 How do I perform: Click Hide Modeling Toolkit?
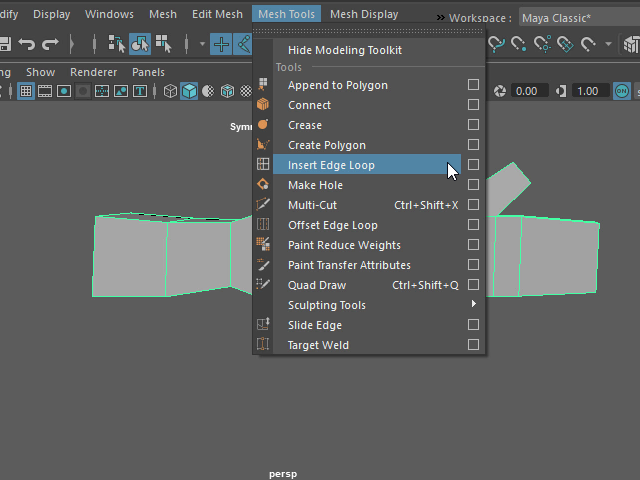pyautogui.click(x=345, y=50)
